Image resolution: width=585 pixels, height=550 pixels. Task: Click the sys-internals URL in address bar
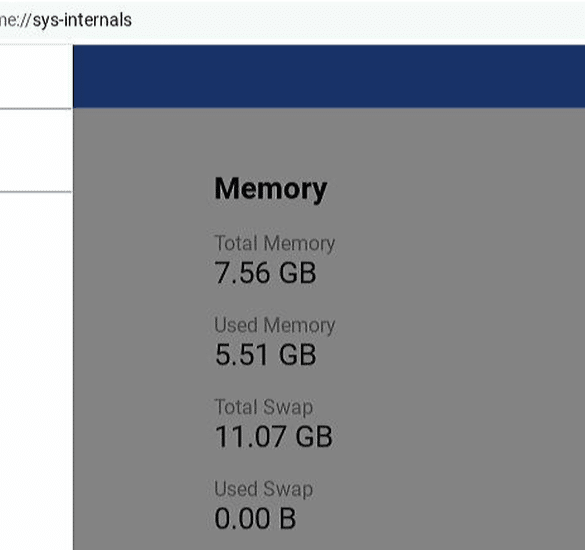(66, 20)
